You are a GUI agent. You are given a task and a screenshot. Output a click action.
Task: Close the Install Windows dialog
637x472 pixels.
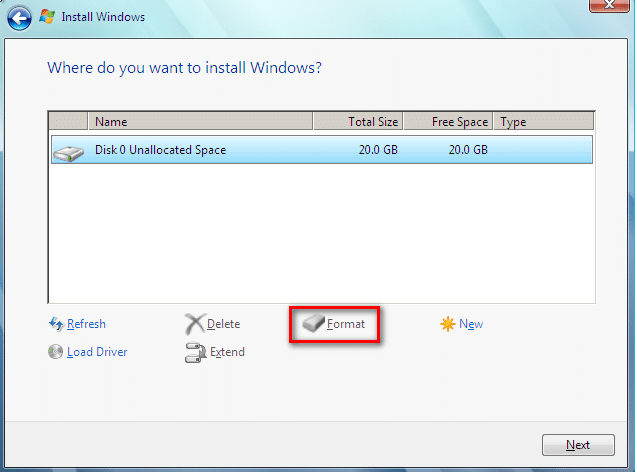pos(609,5)
